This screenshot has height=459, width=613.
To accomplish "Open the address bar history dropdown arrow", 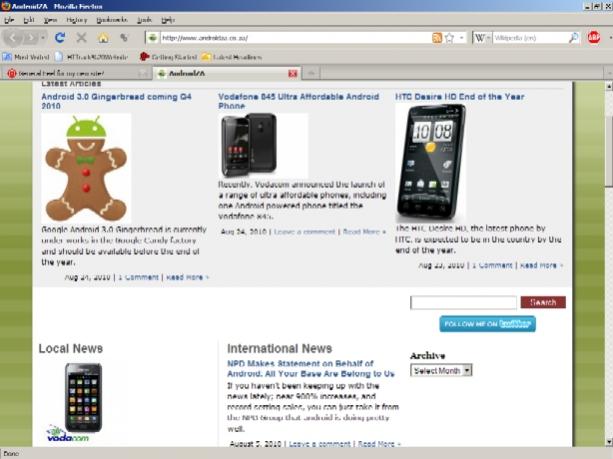I will [462, 38].
